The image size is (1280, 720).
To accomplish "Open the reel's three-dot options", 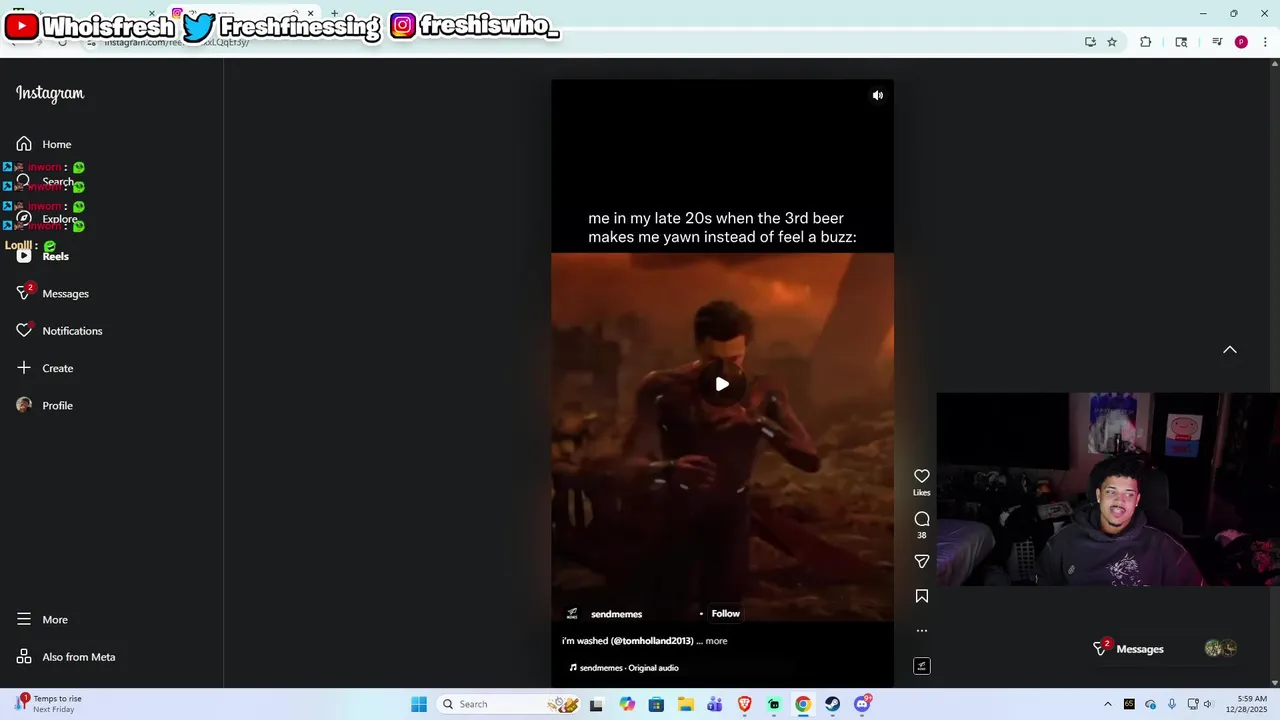I will pos(922,631).
